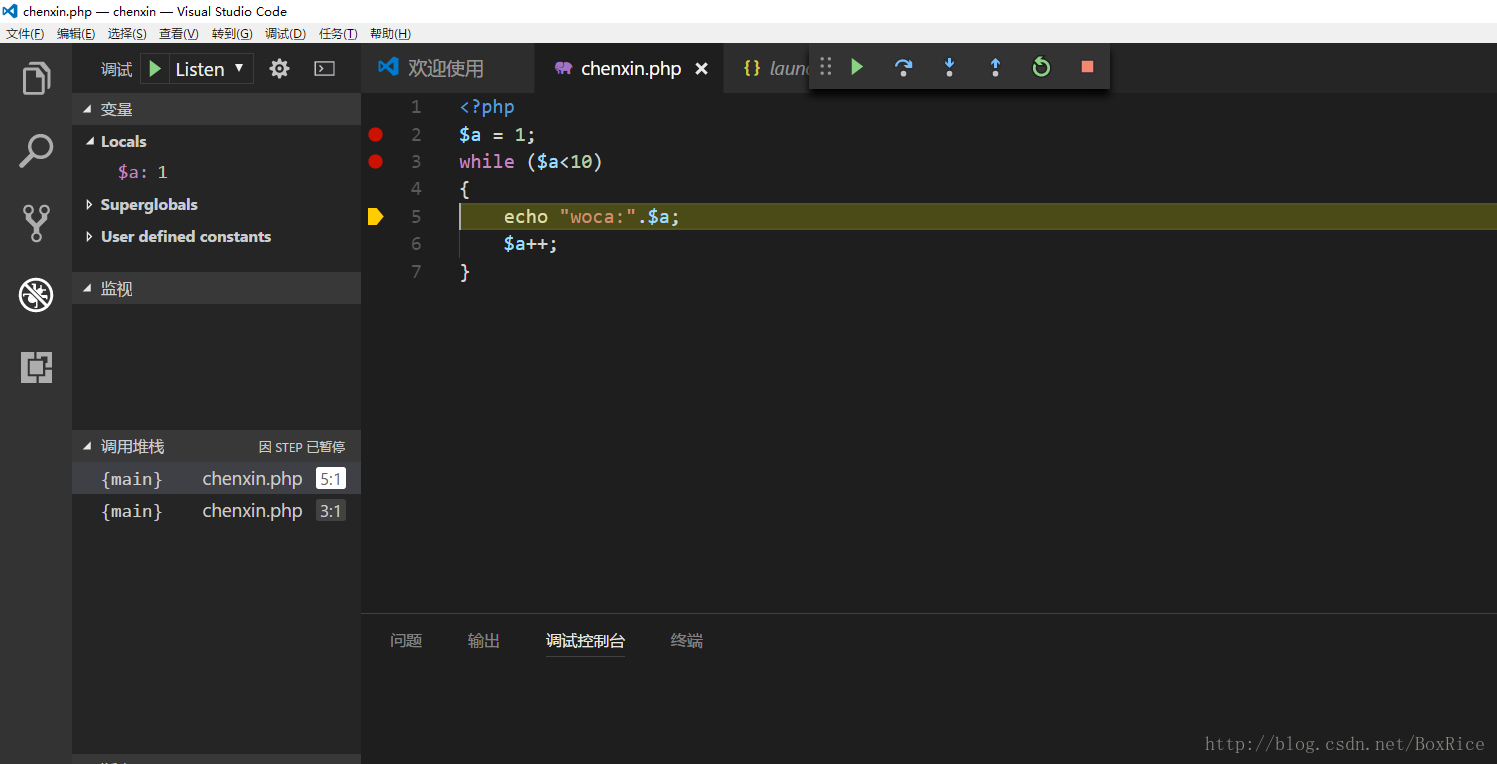
Task: Open the debug console icon
Action: tap(325, 69)
